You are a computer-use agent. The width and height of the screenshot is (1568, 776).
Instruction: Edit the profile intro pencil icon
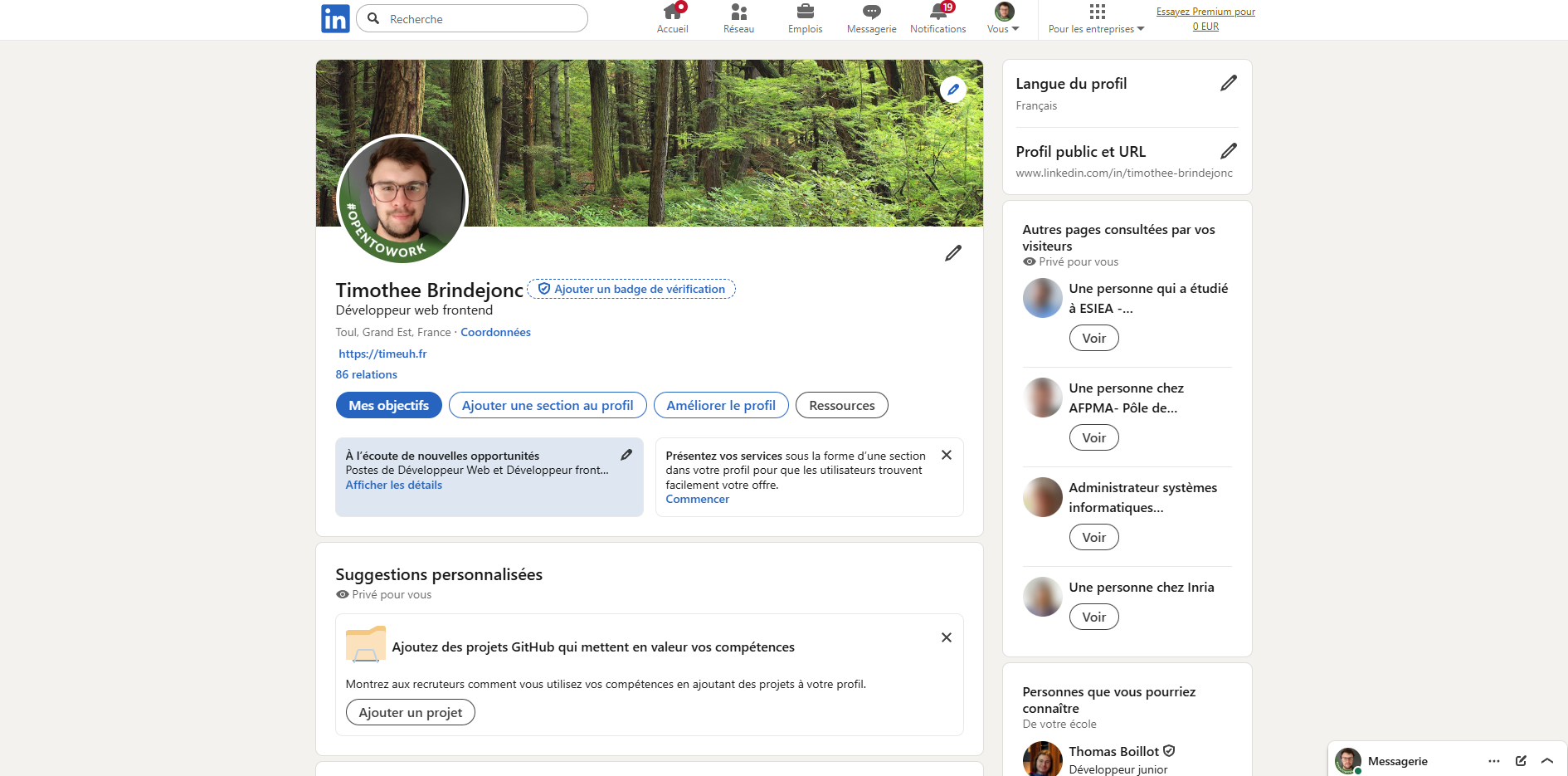click(952, 253)
